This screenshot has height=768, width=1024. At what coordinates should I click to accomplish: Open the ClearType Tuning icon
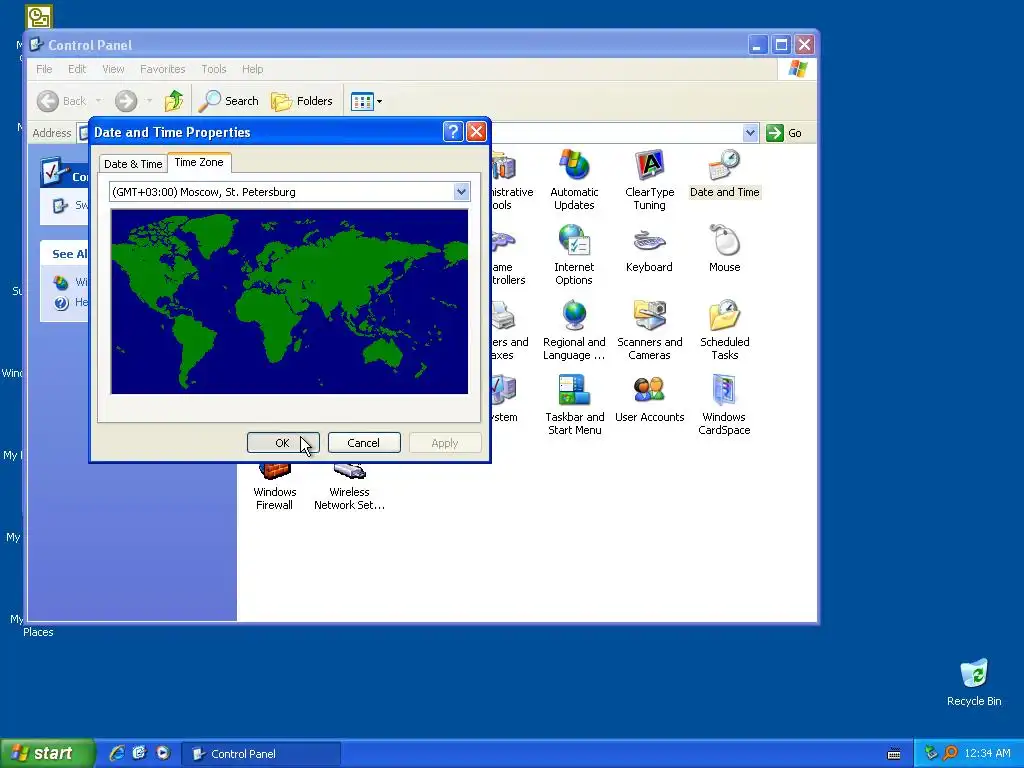[x=649, y=180]
